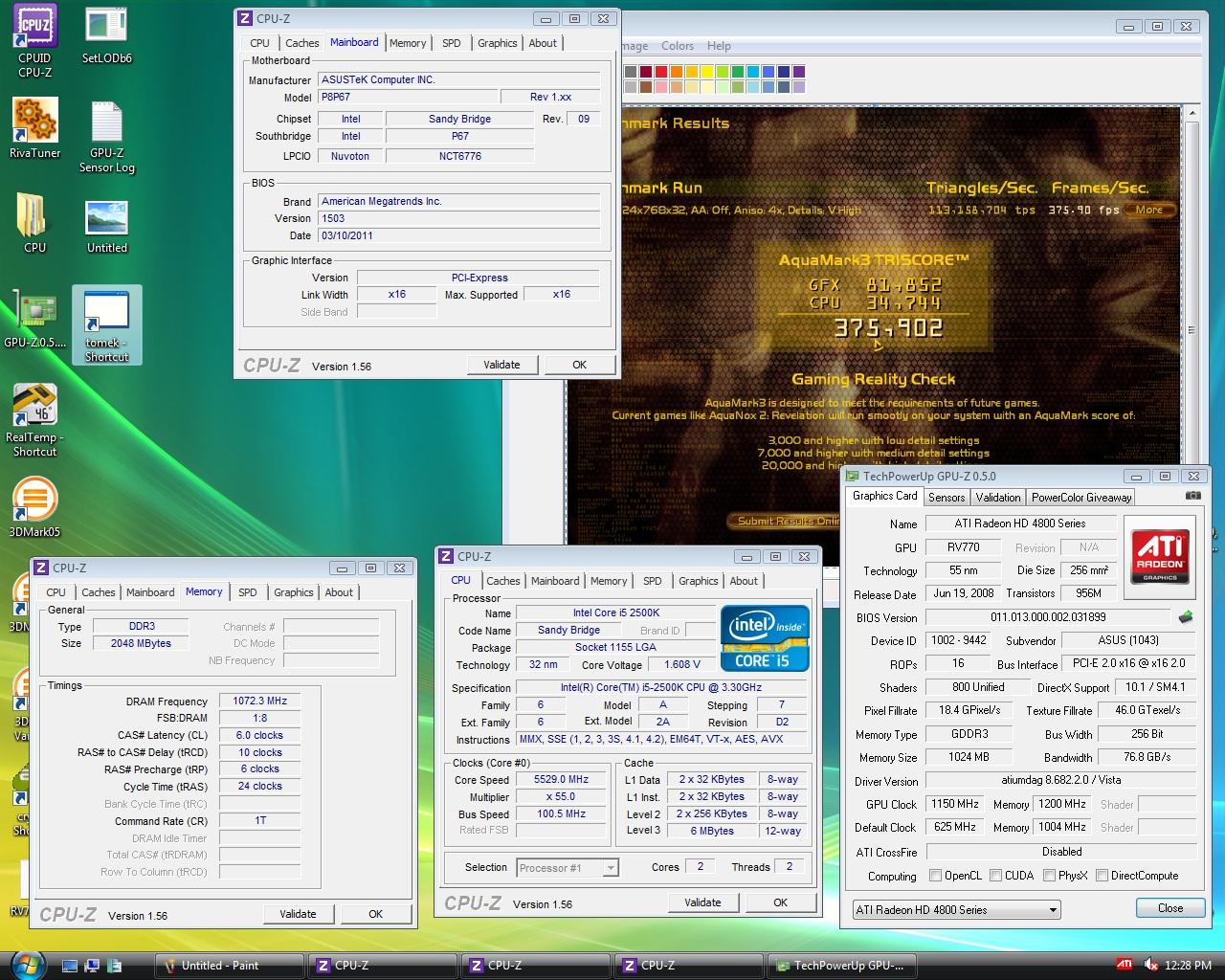Image resolution: width=1225 pixels, height=980 pixels.
Task: Open the CPUID CPU-Z desktop icon
Action: point(34,41)
